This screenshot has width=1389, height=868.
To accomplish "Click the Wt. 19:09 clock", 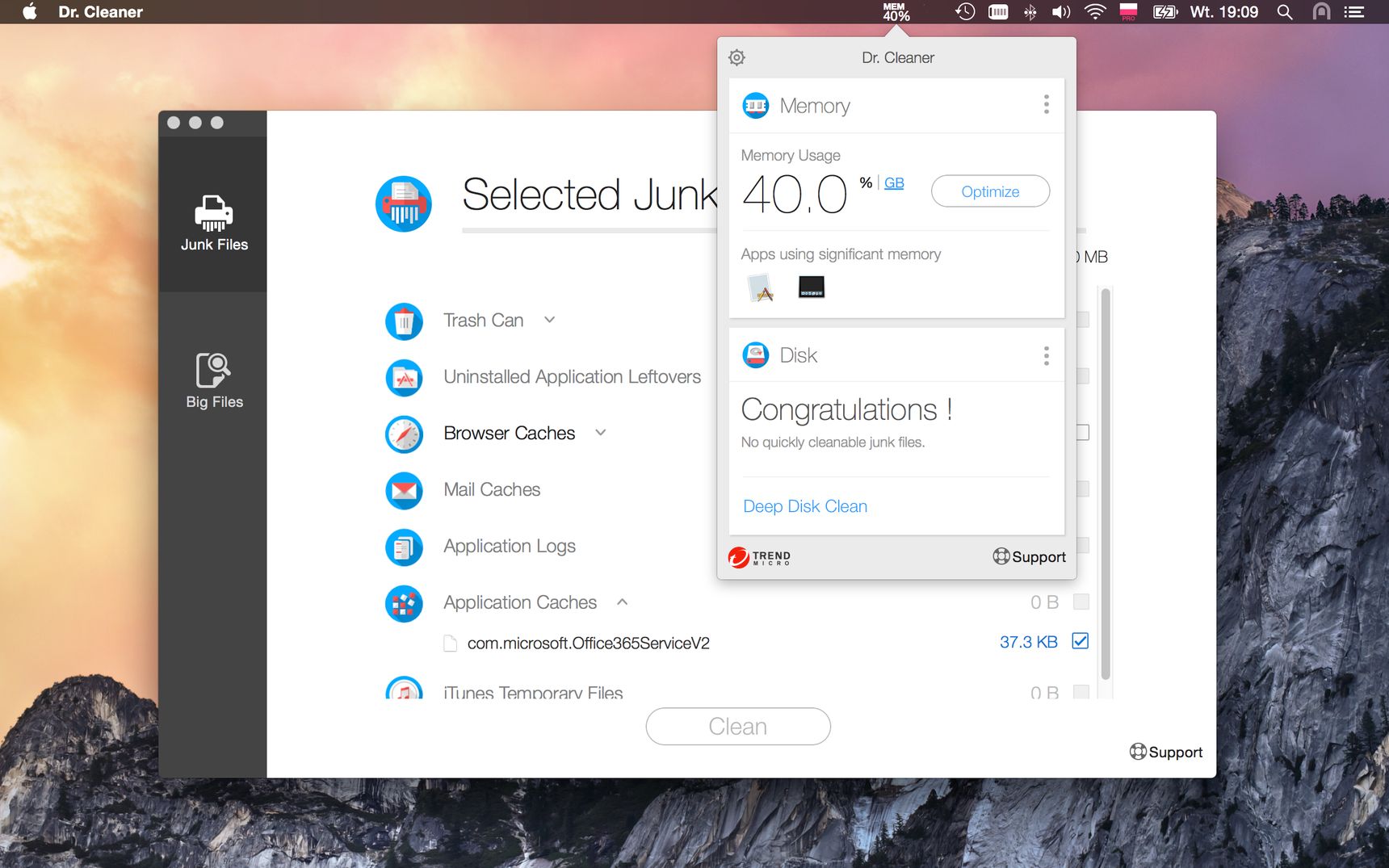I will coord(1224,11).
